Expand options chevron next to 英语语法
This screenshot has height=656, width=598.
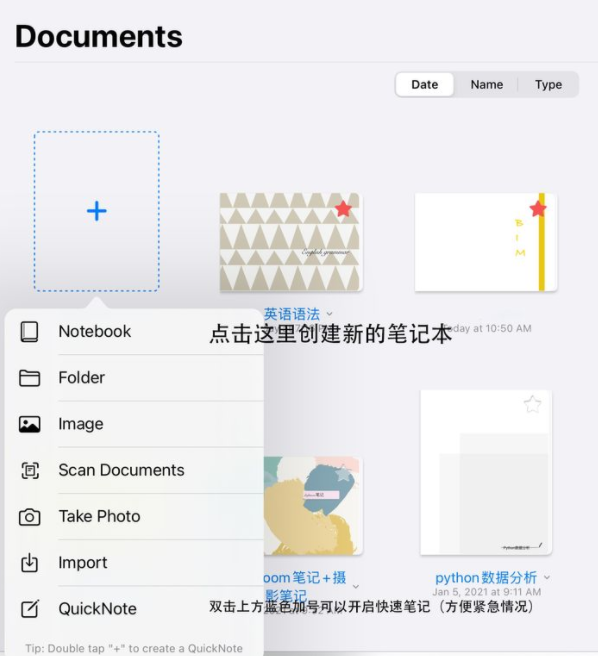point(329,314)
